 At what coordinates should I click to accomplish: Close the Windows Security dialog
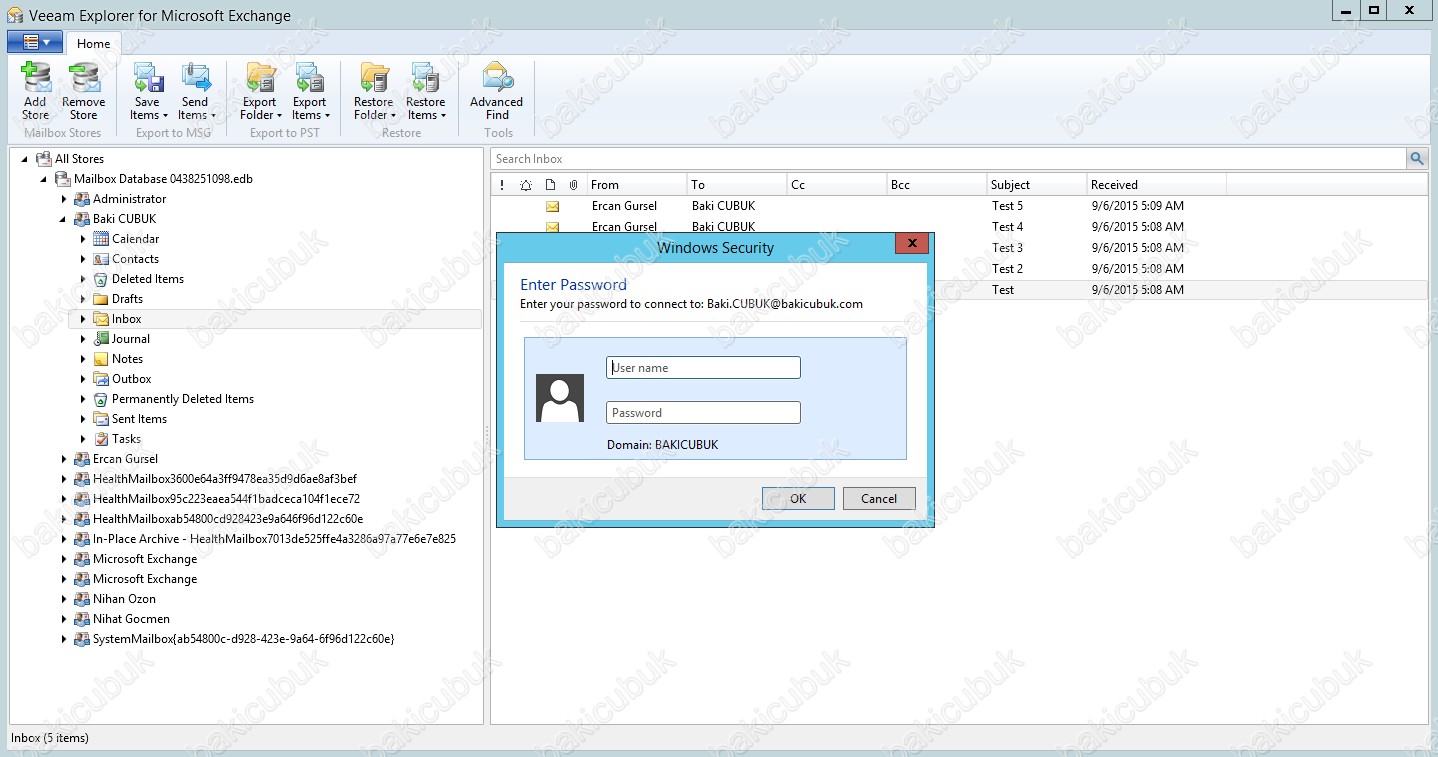(x=911, y=244)
